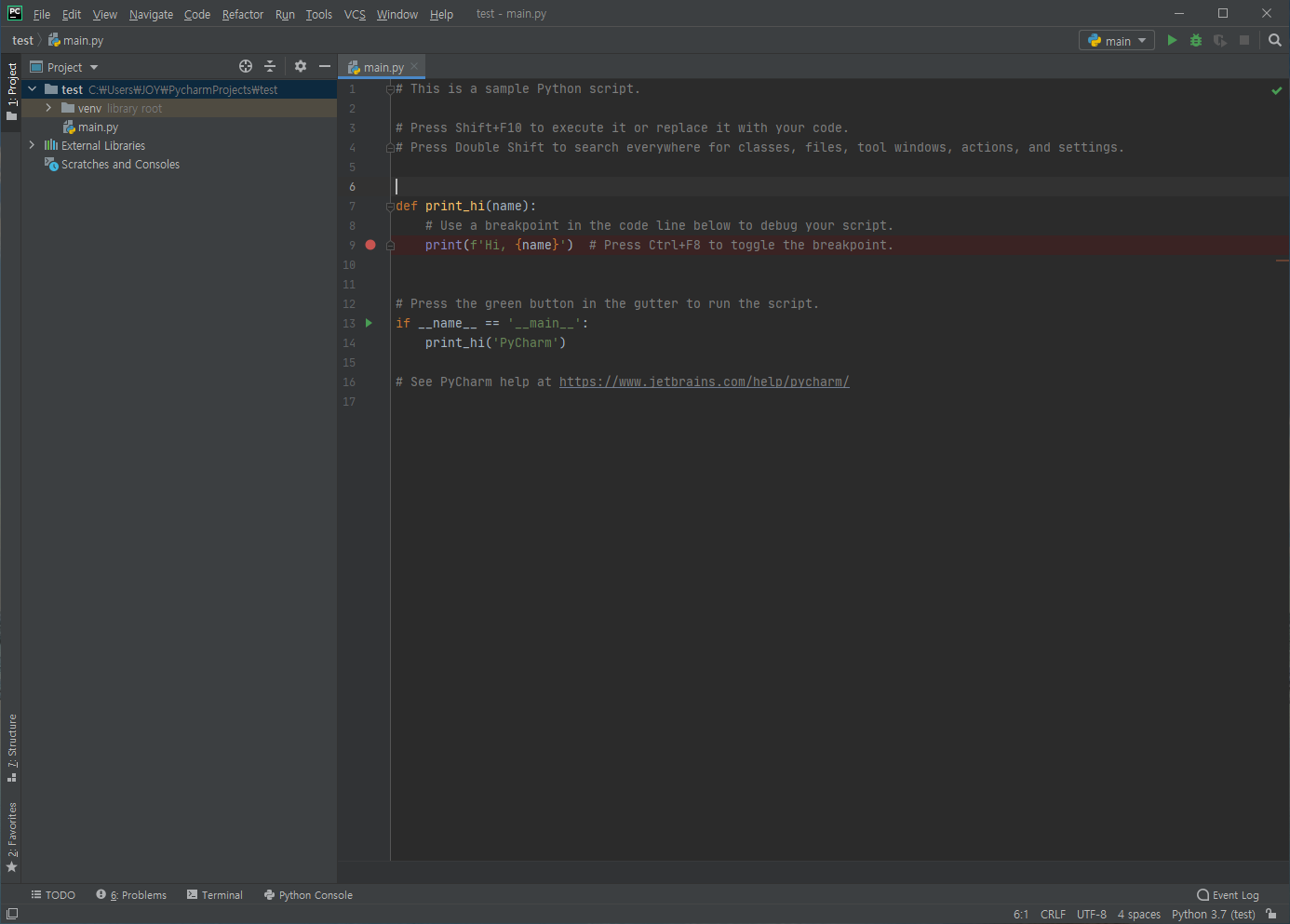1290x924 pixels.
Task: Open Search Everywhere via the magnifier icon
Action: (x=1275, y=40)
